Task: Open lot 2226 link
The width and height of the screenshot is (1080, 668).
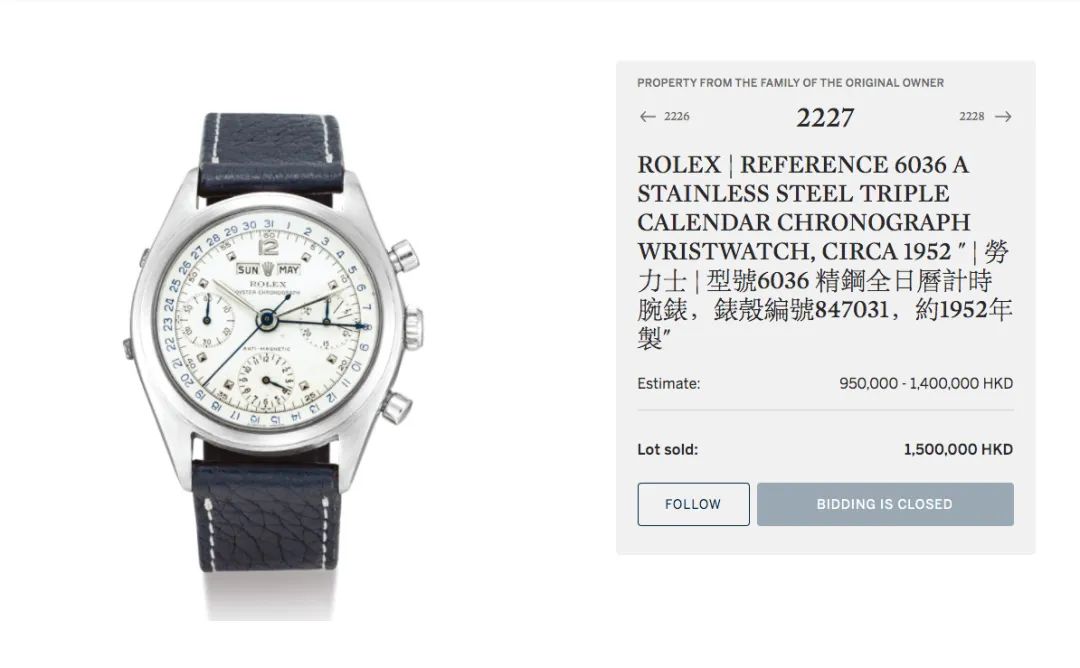Action: [676, 116]
